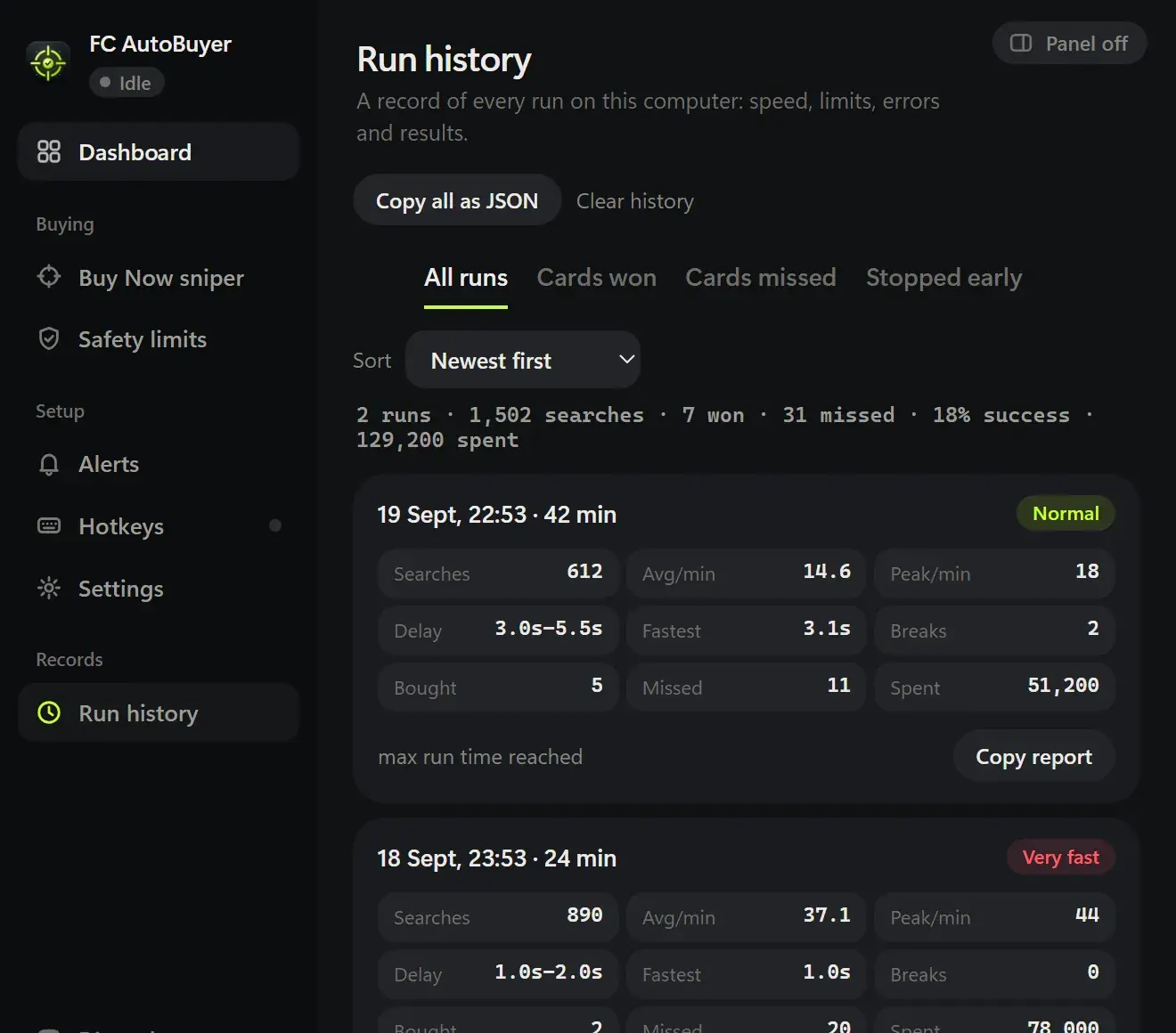
Task: Click the Missed 11 stat cell
Action: (746, 687)
